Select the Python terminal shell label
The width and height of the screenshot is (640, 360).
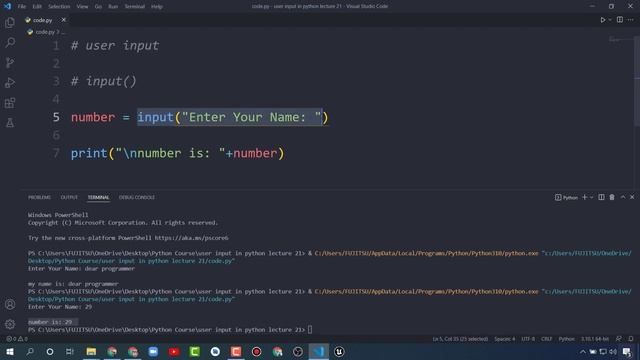[x=566, y=198]
